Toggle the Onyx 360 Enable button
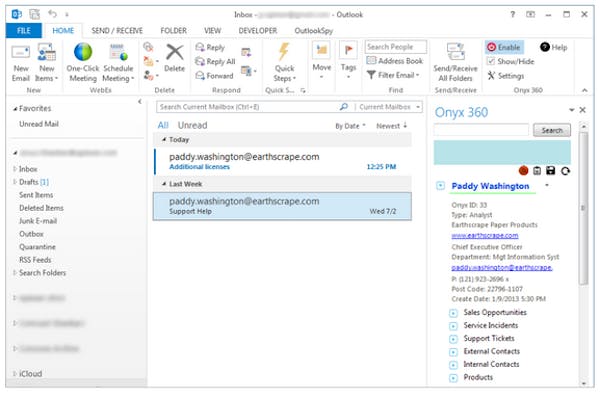 point(504,47)
